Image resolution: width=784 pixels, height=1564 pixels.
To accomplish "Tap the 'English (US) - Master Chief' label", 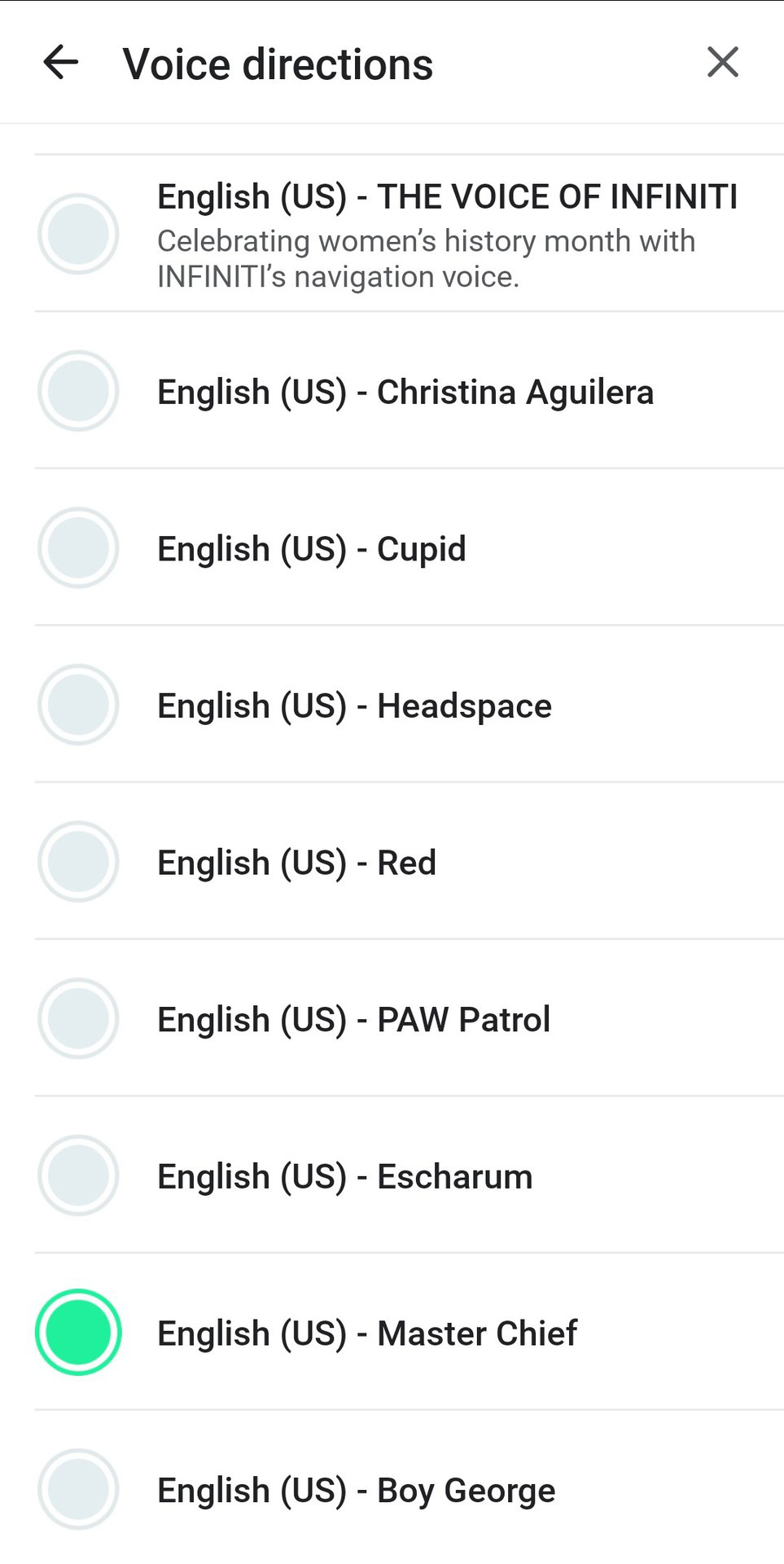I will [366, 1333].
